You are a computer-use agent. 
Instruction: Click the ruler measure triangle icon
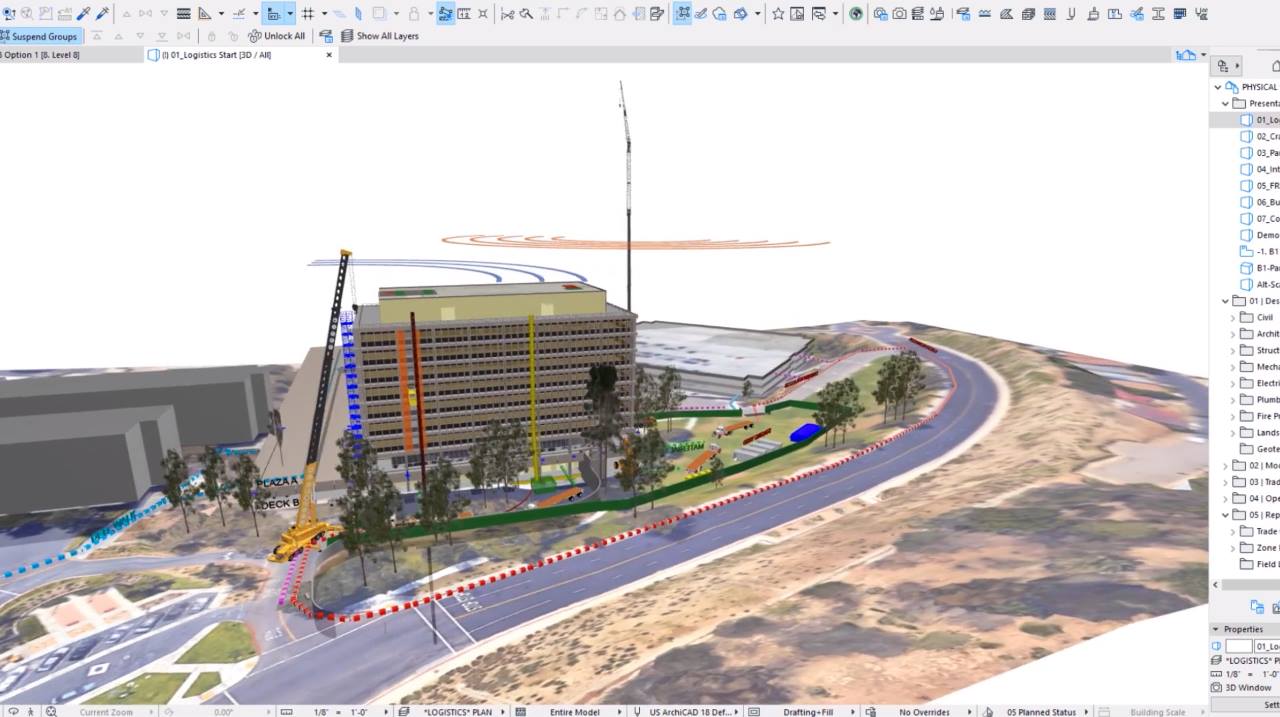click(204, 14)
